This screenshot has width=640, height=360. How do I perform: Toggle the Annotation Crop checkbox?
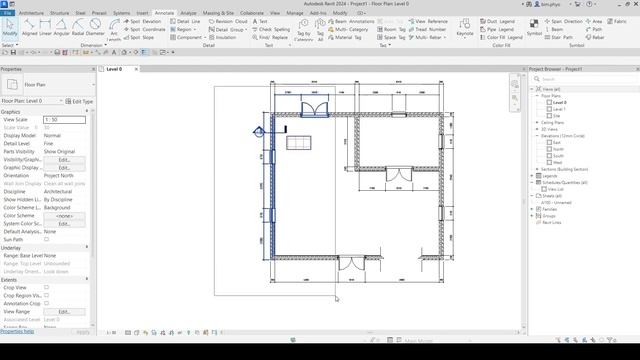click(46, 303)
